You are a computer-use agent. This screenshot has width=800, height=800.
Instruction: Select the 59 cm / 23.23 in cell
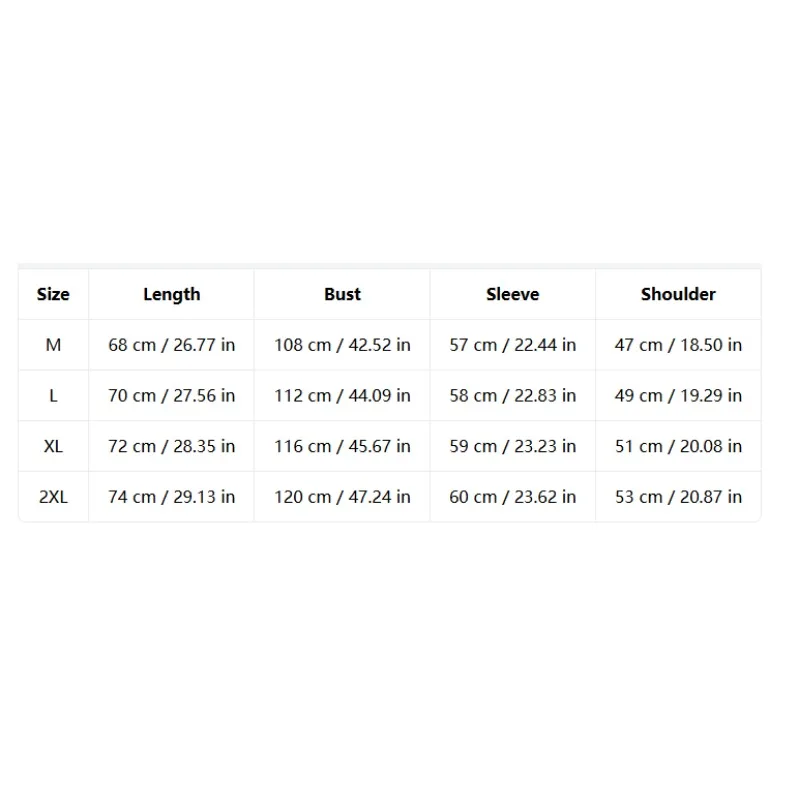pyautogui.click(x=512, y=446)
